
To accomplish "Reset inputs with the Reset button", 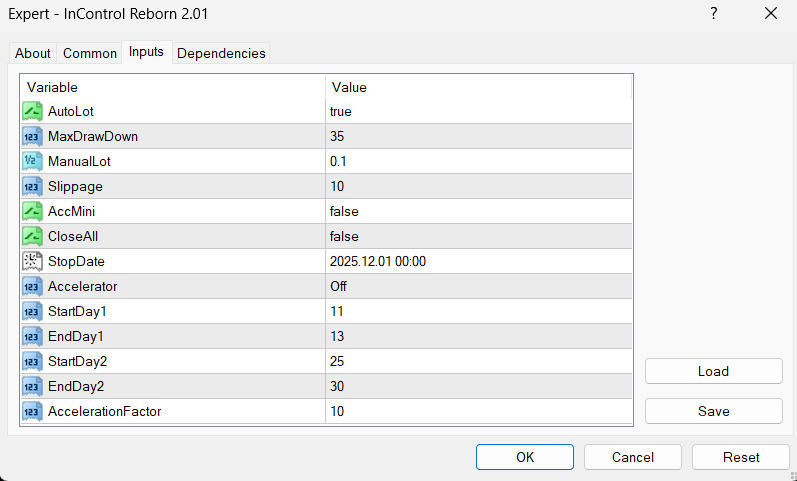I will point(741,457).
